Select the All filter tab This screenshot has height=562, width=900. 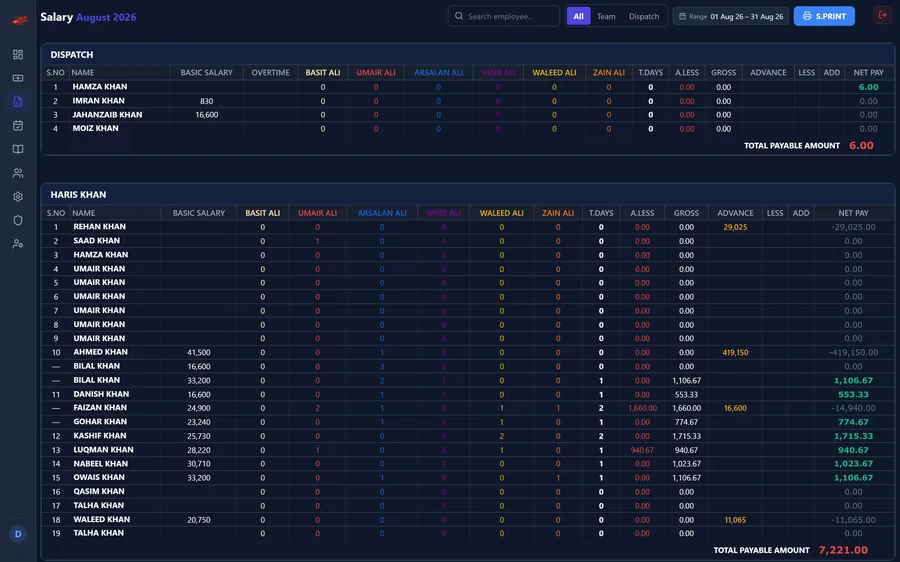pyautogui.click(x=579, y=16)
